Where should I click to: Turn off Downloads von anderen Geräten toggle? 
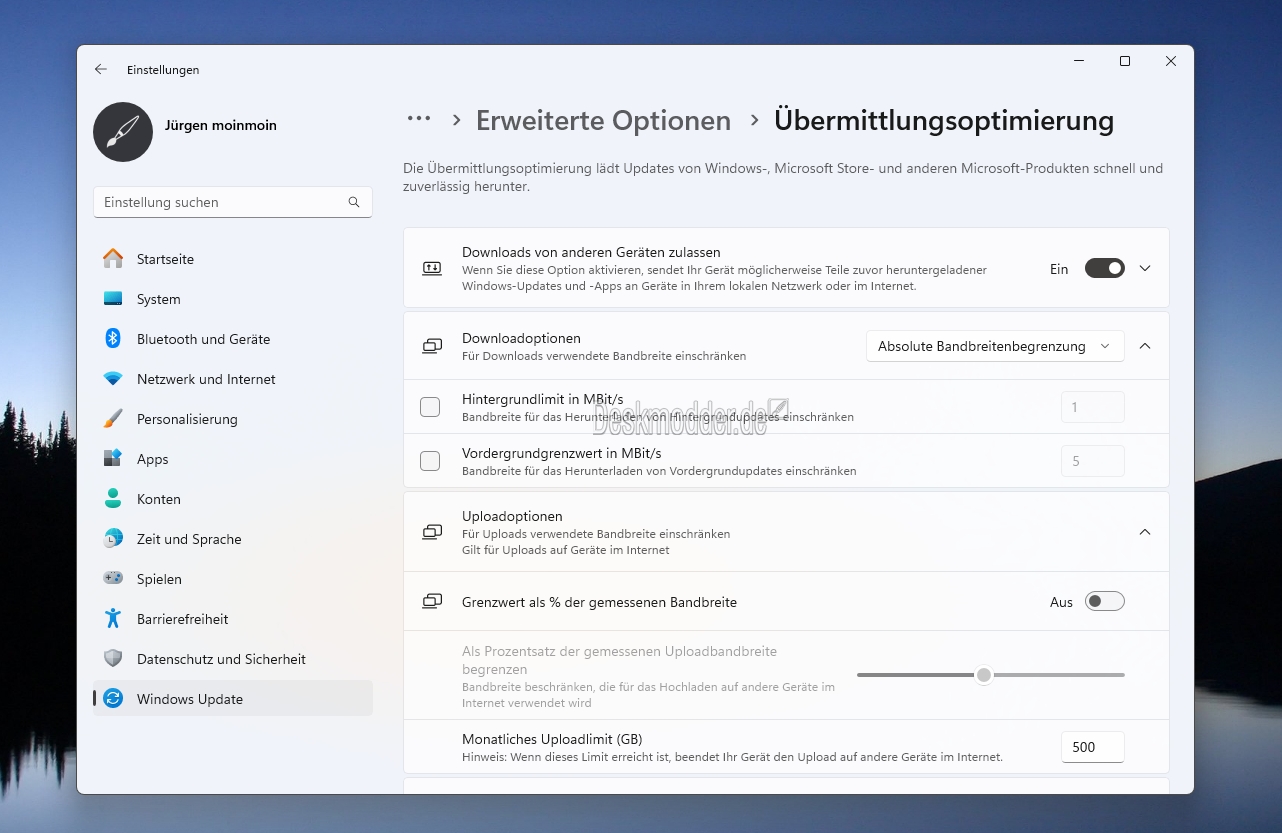(x=1105, y=268)
